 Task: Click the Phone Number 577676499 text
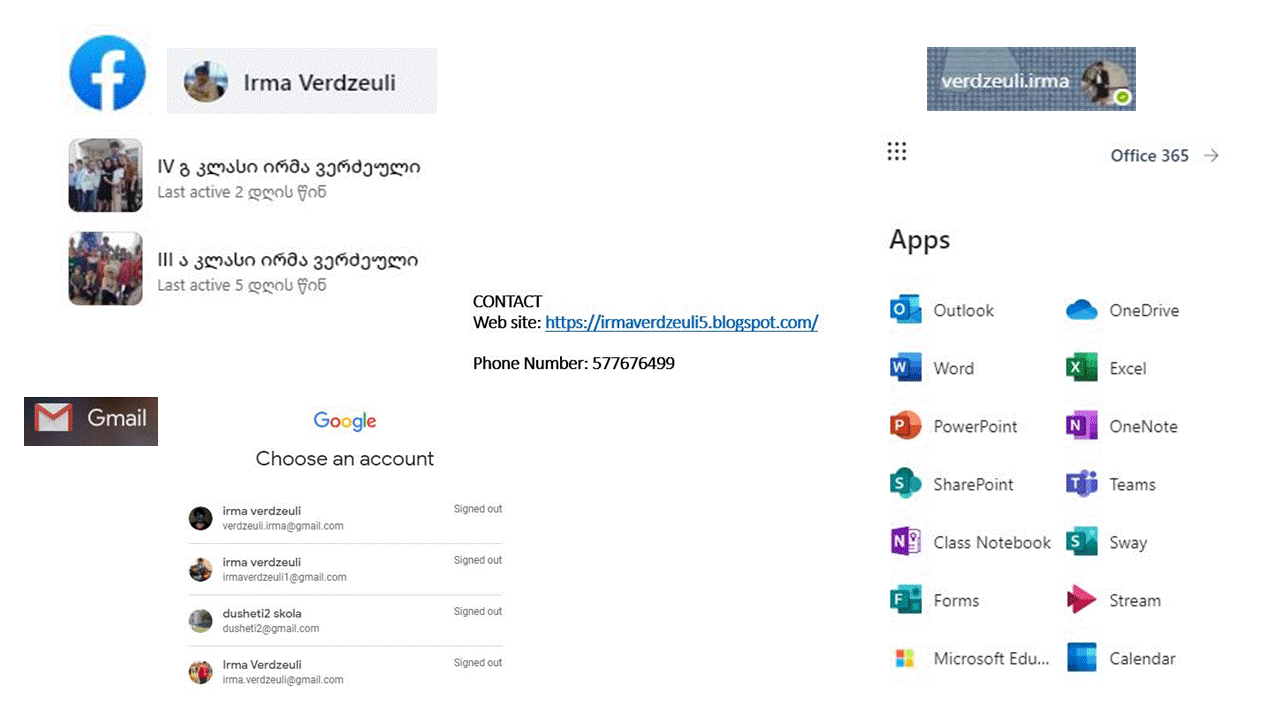point(574,363)
